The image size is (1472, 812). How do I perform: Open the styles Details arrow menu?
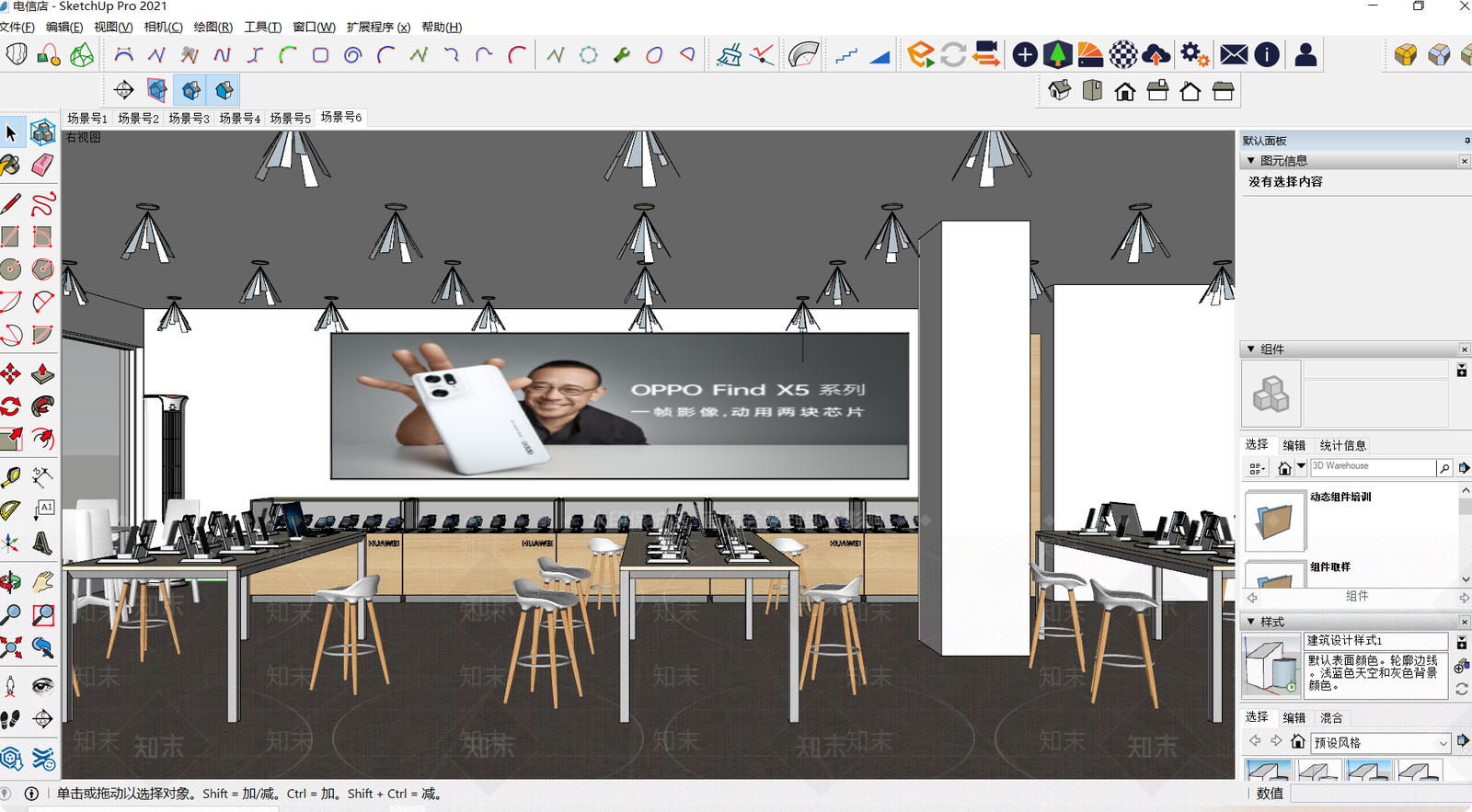click(1464, 740)
